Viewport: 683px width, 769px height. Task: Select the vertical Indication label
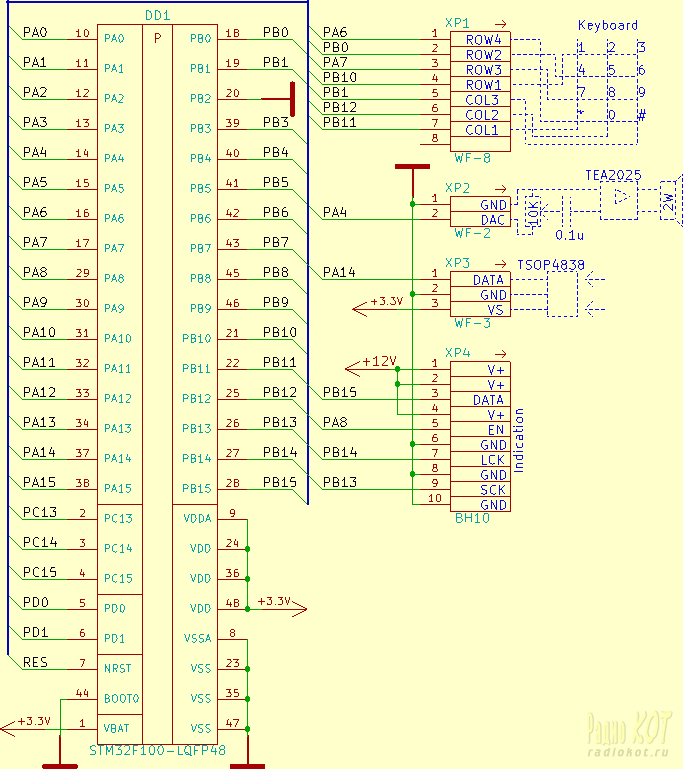tap(518, 440)
